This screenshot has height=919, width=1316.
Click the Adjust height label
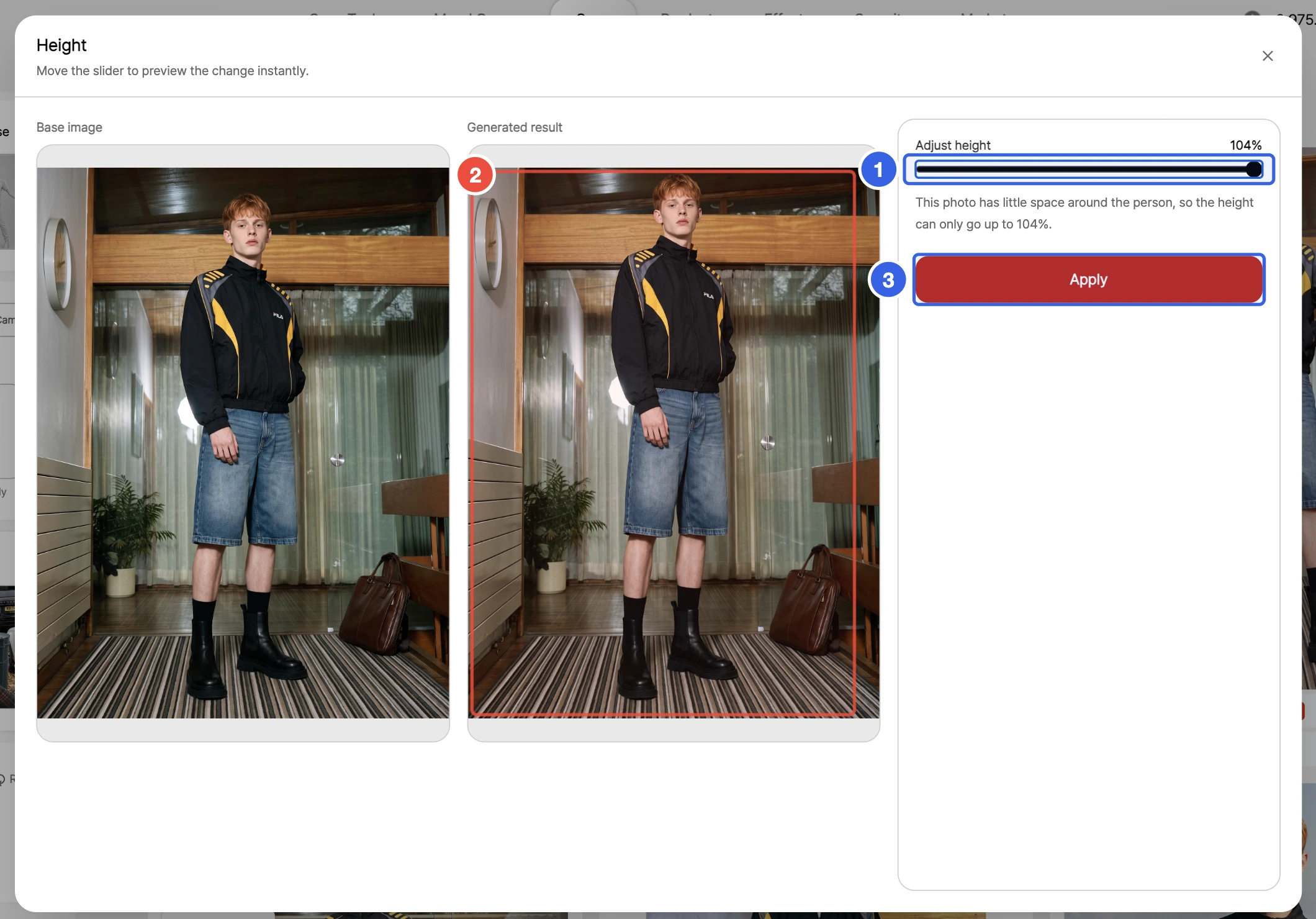pyautogui.click(x=953, y=145)
